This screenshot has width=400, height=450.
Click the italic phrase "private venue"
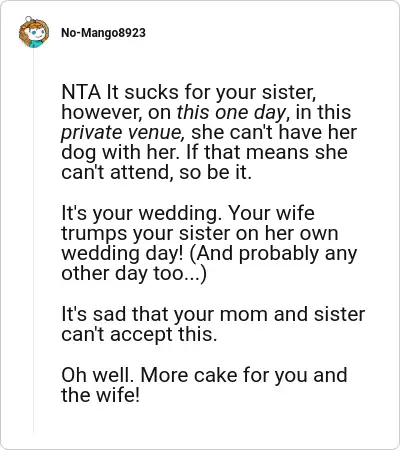(121, 132)
